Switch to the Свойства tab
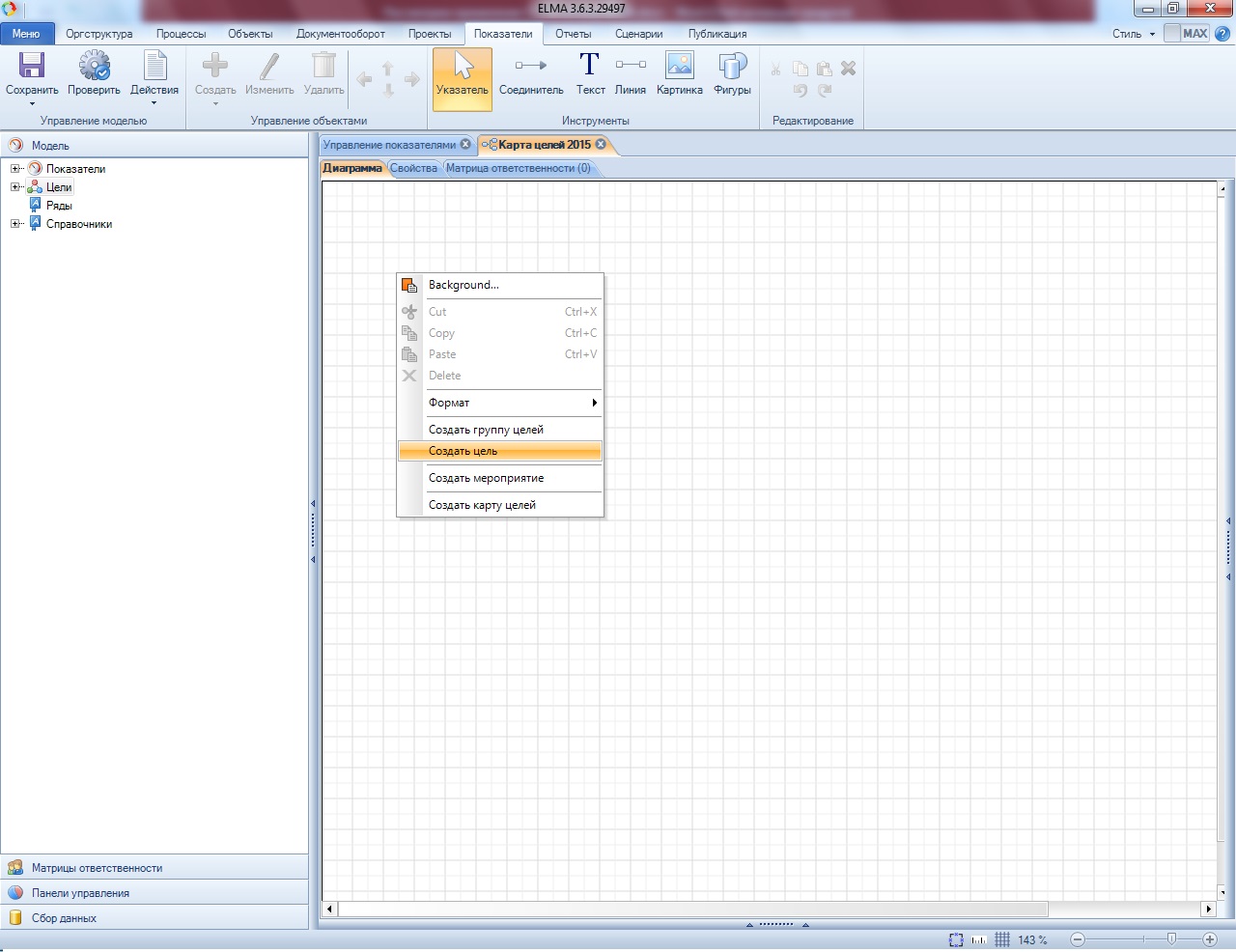The image size is (1236, 952). coord(413,168)
